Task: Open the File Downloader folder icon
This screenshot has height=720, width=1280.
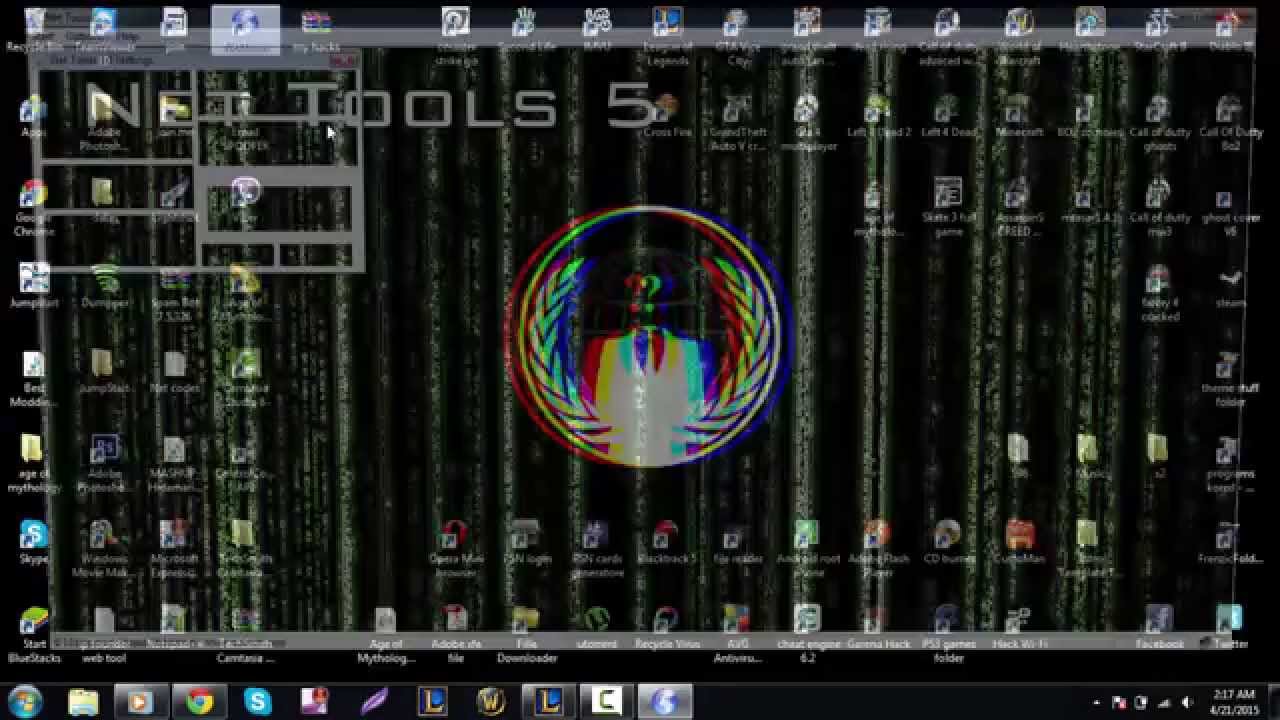Action: coord(526,635)
